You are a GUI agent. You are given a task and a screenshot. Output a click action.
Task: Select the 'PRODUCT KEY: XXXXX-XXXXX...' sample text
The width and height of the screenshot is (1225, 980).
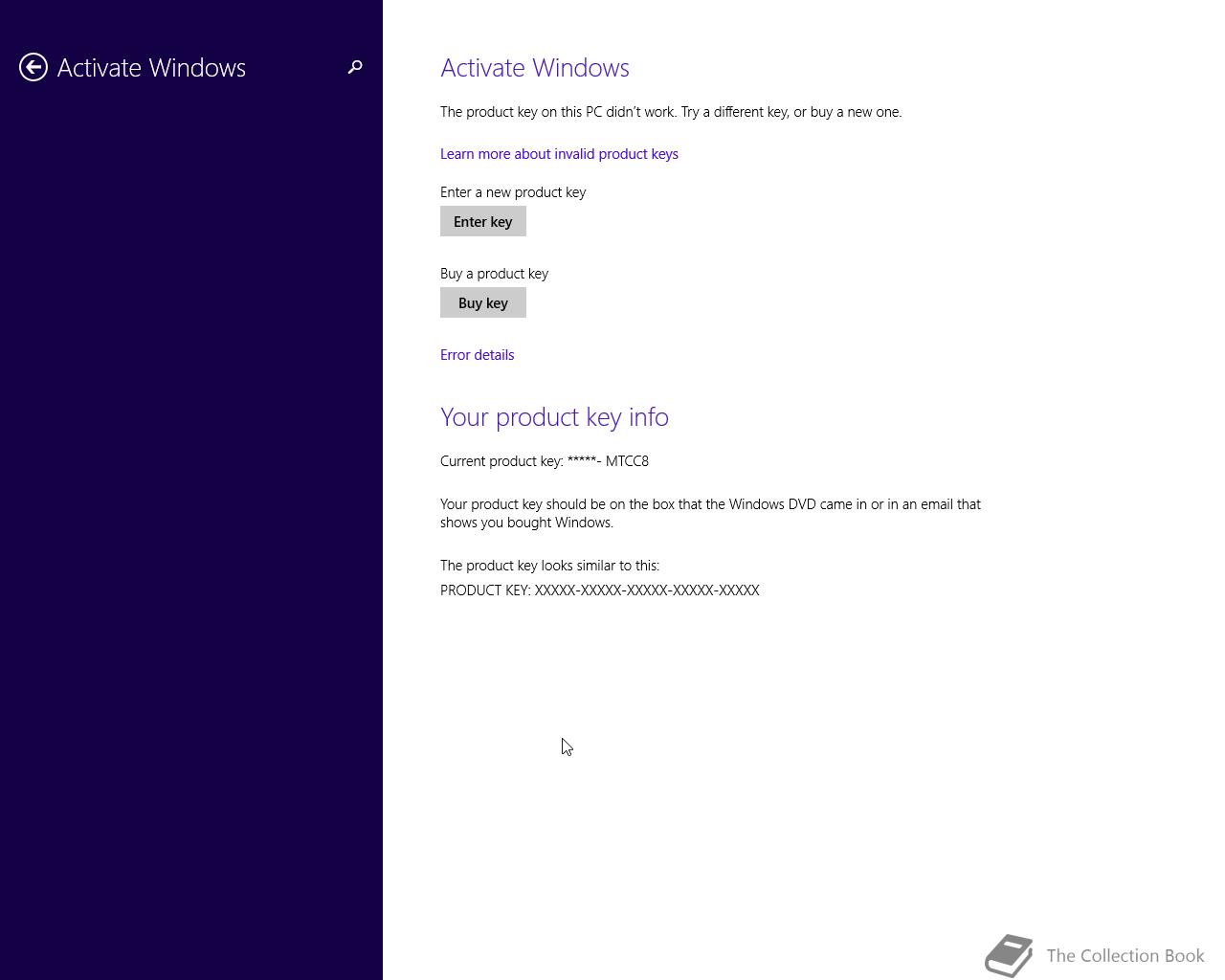click(x=600, y=590)
